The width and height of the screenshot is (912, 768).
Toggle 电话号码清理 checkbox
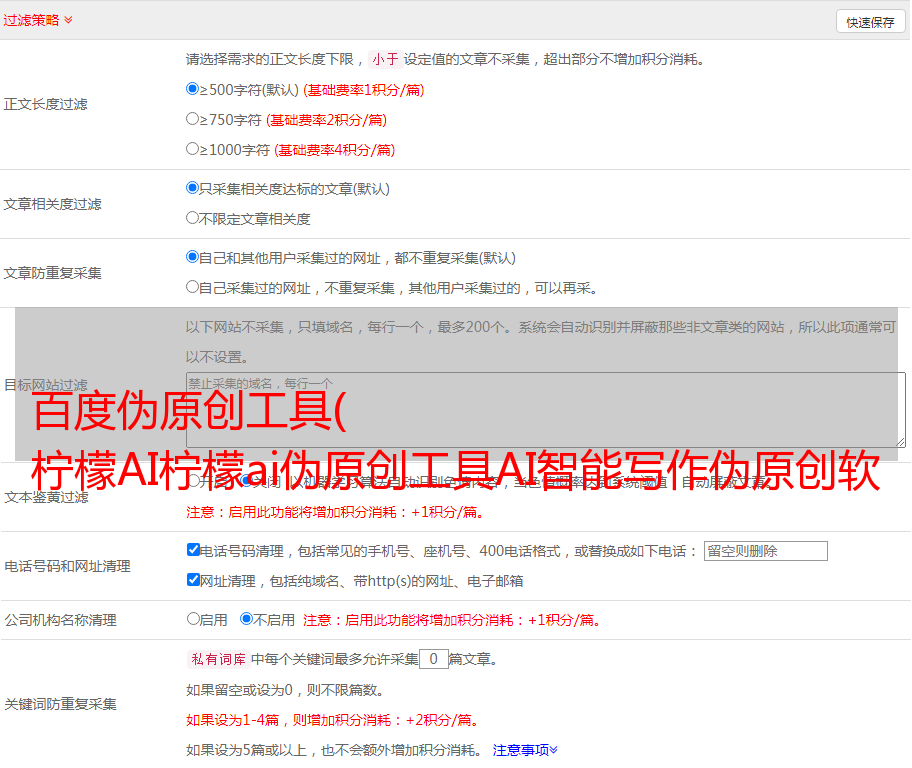(194, 550)
